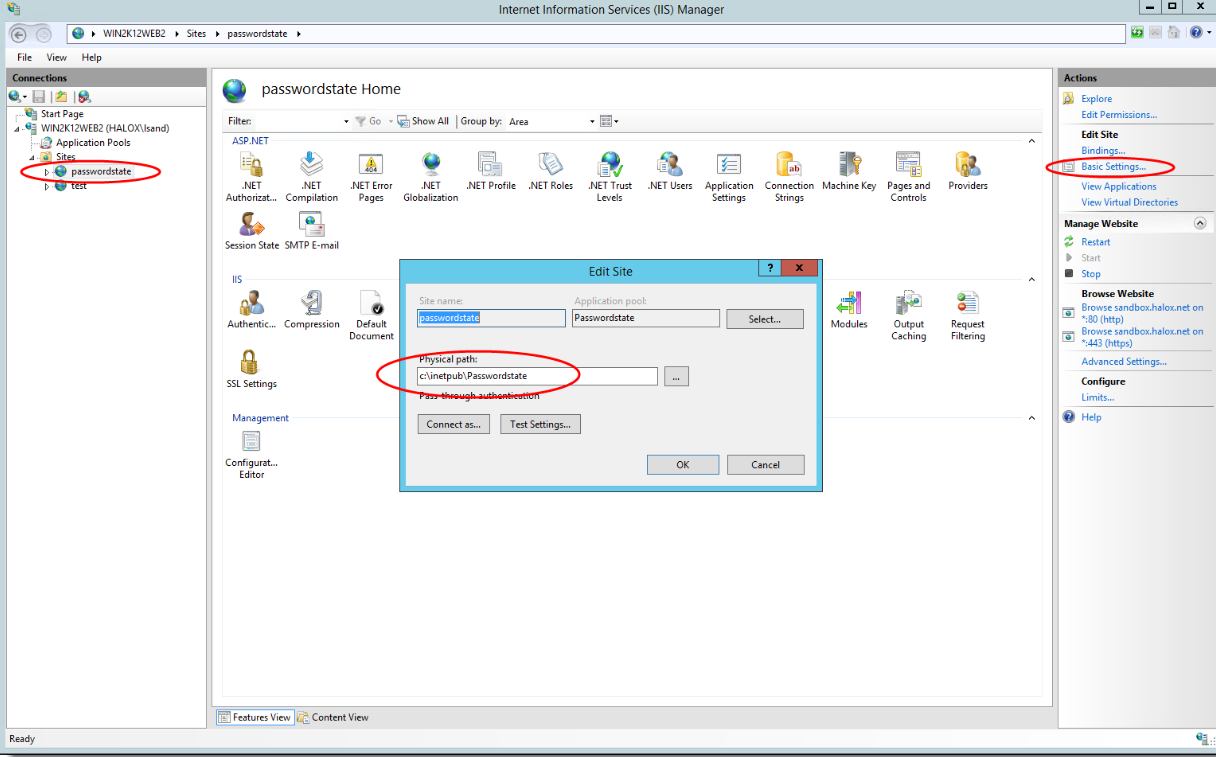The image size is (1216, 757).
Task: Open the .NET Authorization Rules feature icon
Action: [x=251, y=177]
